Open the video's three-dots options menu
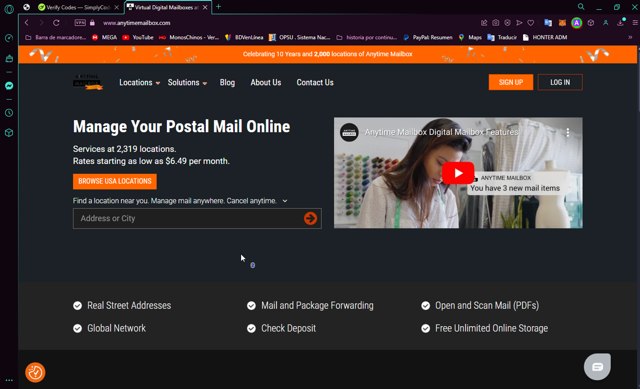The image size is (640, 389). pos(568,132)
